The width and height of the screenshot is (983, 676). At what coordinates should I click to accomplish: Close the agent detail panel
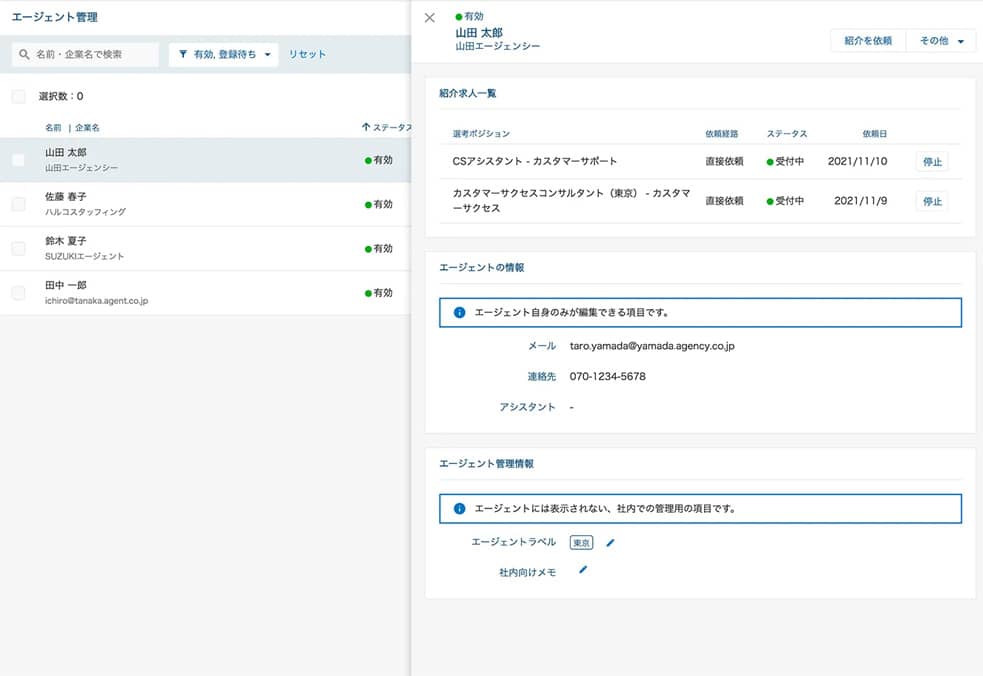point(430,18)
